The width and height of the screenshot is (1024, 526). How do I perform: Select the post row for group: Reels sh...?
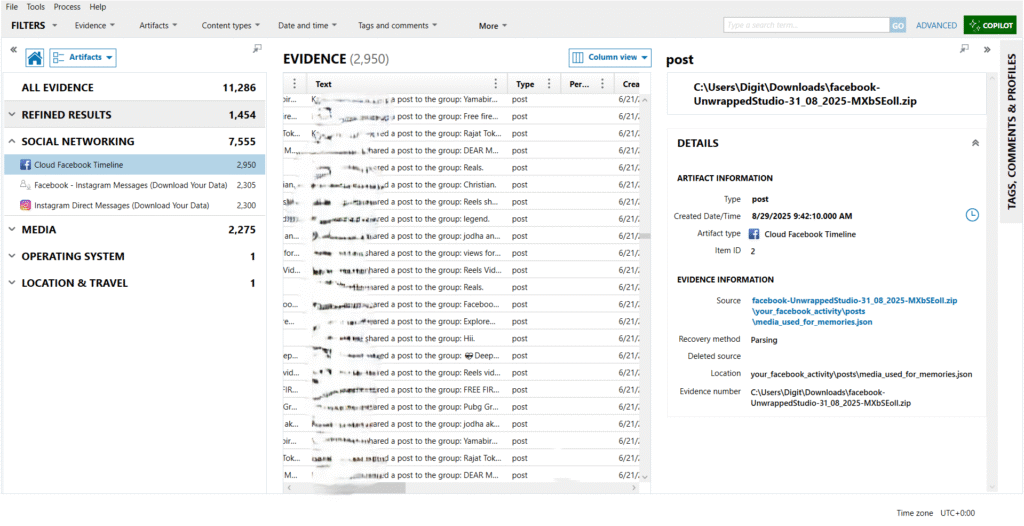click(x=461, y=202)
